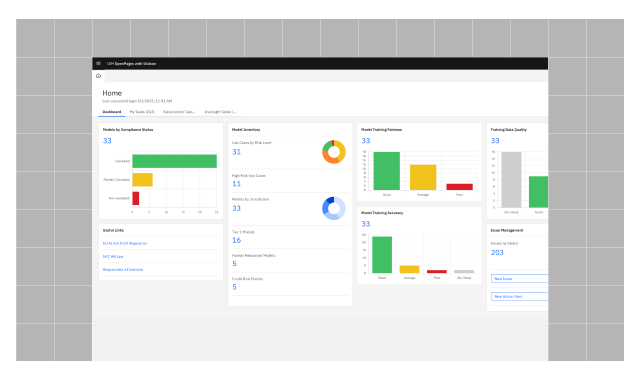Click the 16 Tier 1 Models count
The image size is (640, 380).
[236, 240]
